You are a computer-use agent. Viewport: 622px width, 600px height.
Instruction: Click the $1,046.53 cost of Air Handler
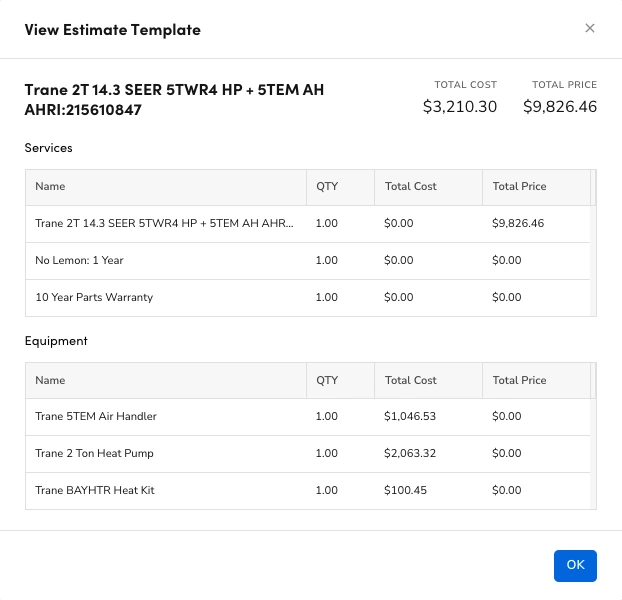pos(410,416)
